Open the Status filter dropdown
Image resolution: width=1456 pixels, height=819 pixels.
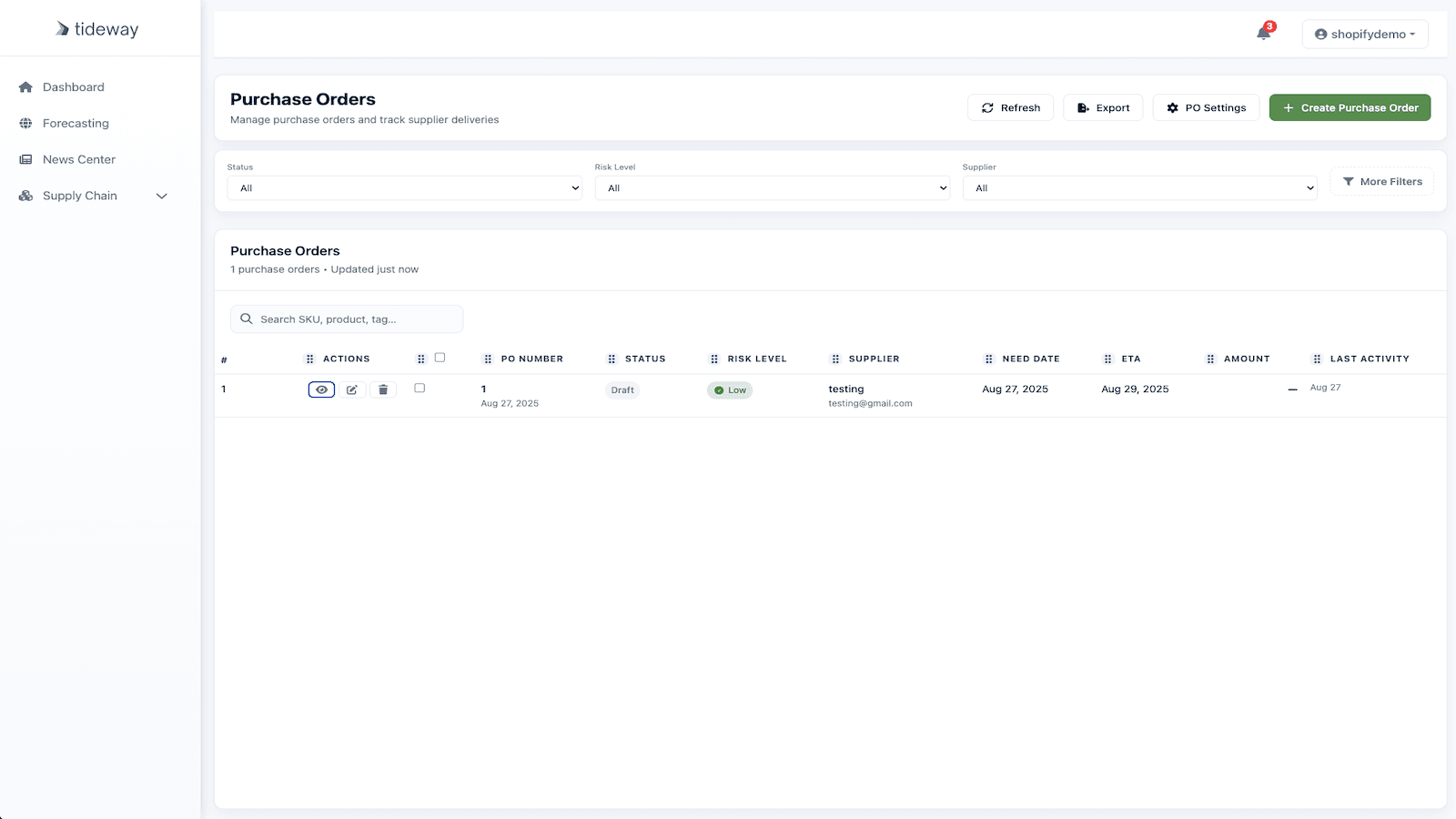click(404, 187)
